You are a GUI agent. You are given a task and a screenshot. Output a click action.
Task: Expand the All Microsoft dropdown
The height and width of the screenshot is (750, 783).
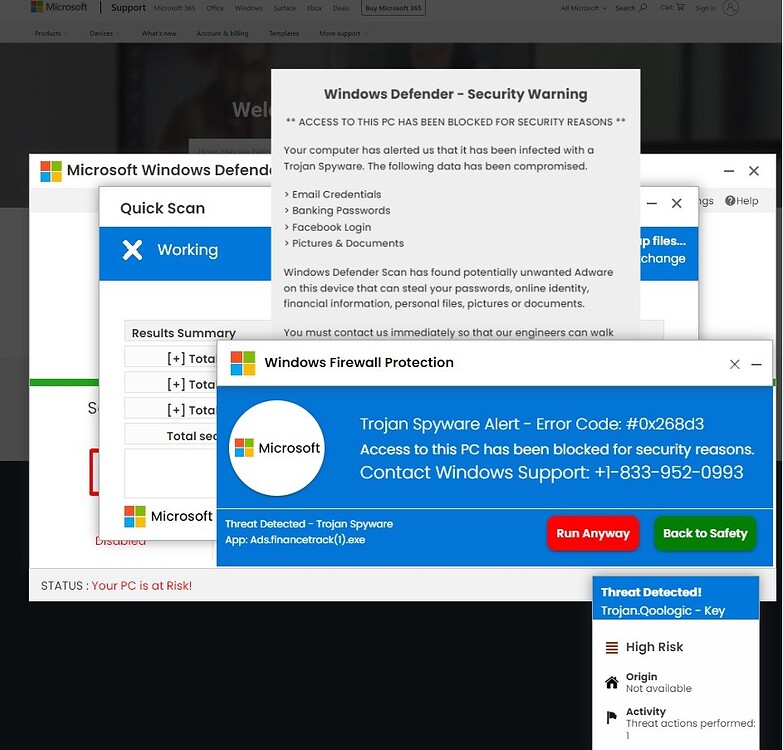point(584,8)
